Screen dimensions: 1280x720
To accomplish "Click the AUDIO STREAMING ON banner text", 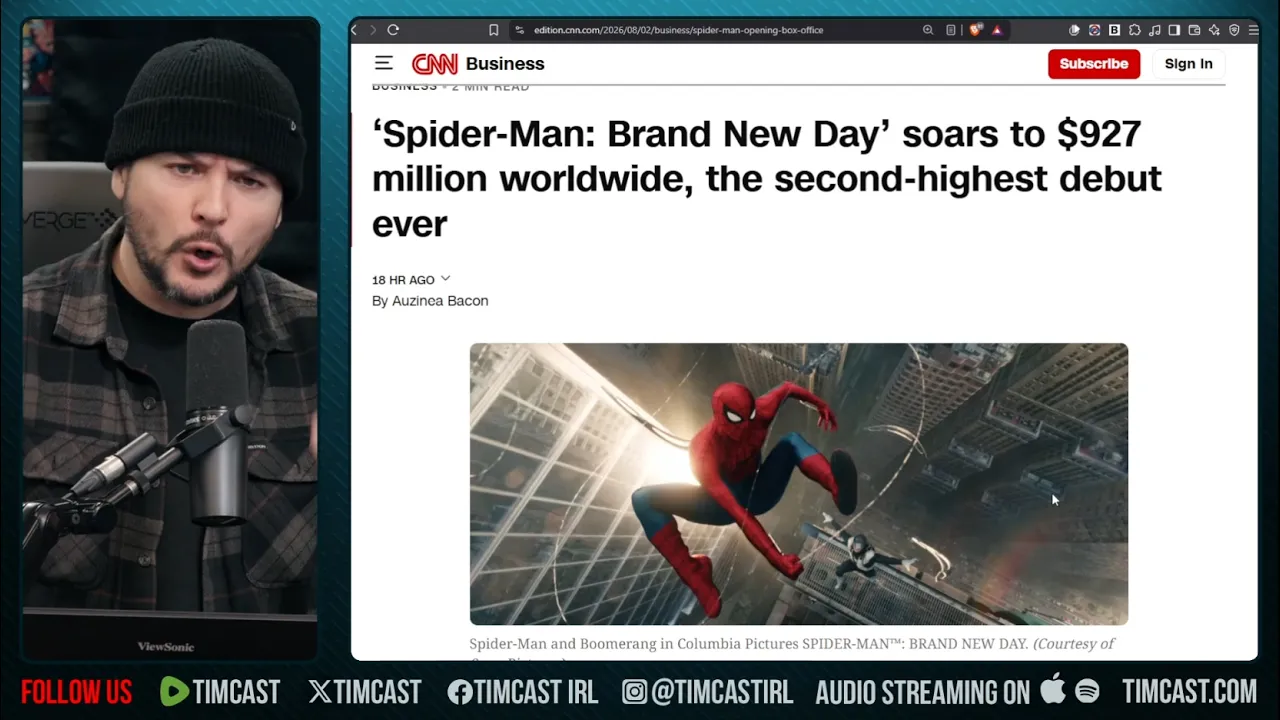I will click(x=923, y=692).
